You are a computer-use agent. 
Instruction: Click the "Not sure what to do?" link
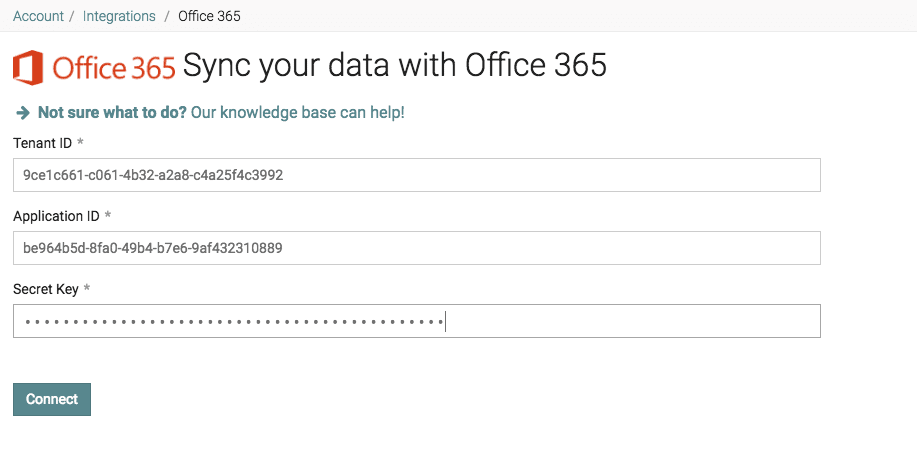112,113
